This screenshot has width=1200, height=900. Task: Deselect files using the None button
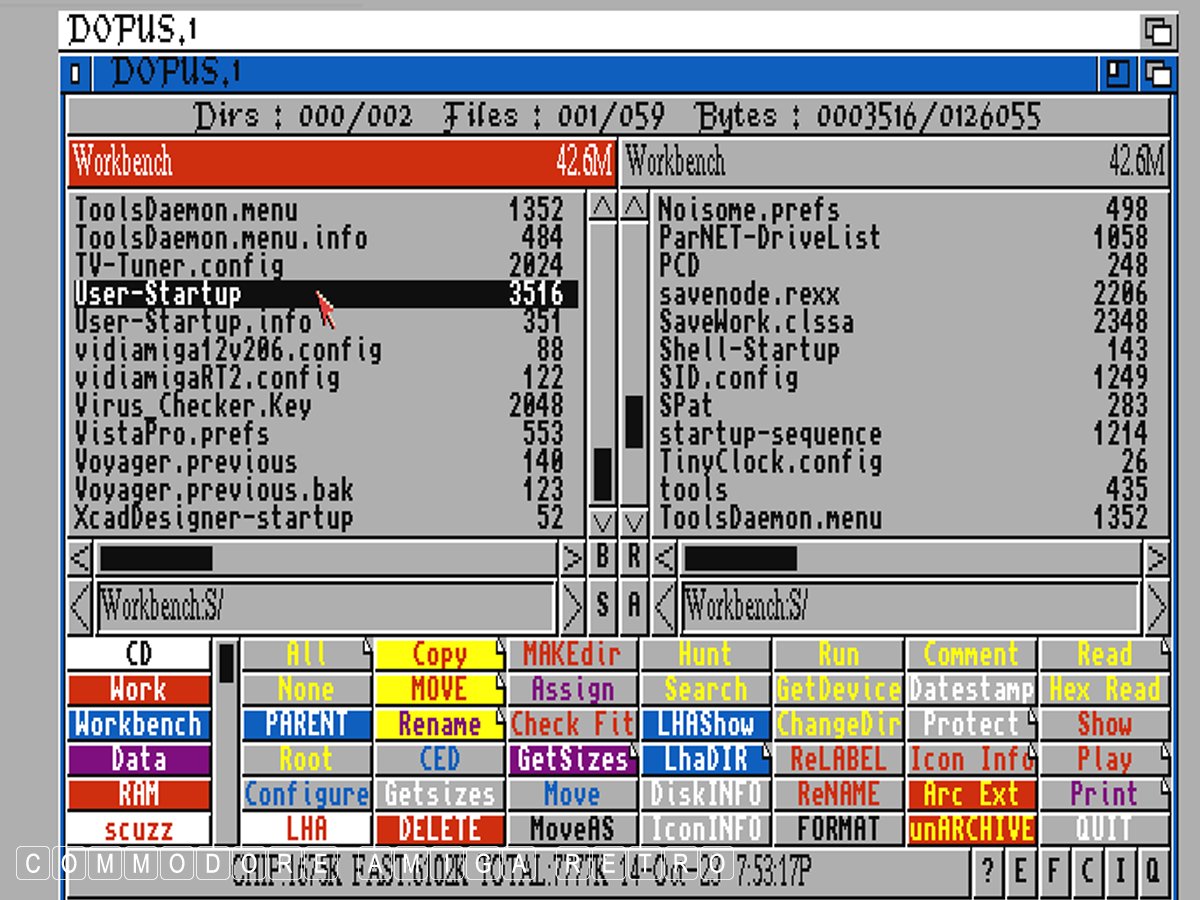[x=307, y=690]
